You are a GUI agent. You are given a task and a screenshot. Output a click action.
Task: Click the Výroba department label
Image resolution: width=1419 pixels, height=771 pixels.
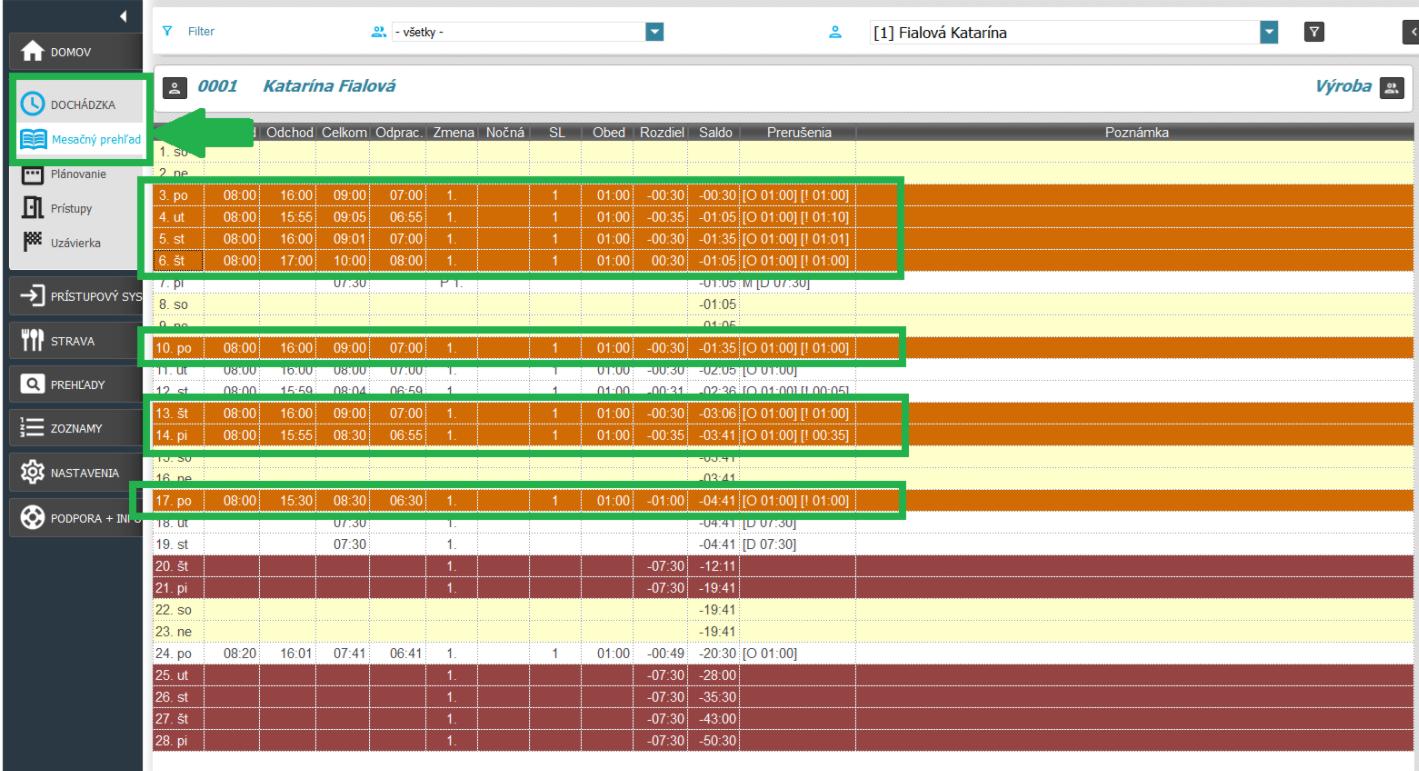pyautogui.click(x=1343, y=87)
